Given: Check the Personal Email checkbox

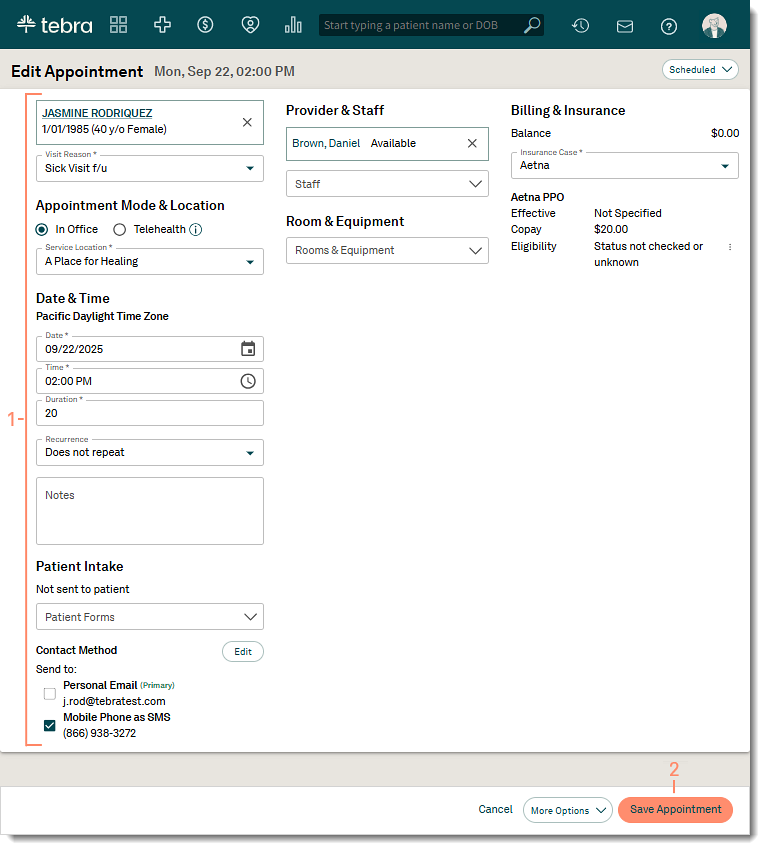Looking at the screenshot, I should [49, 693].
